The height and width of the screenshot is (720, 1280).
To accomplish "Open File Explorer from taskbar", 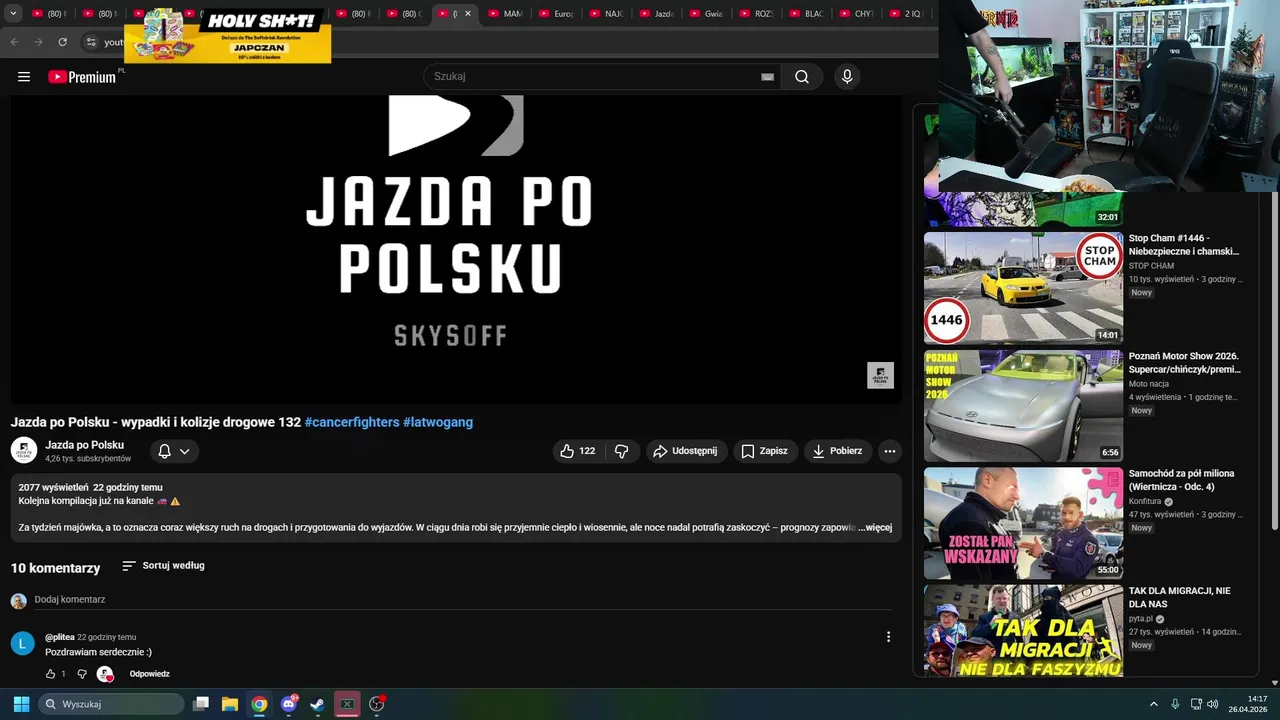I will (x=230, y=704).
